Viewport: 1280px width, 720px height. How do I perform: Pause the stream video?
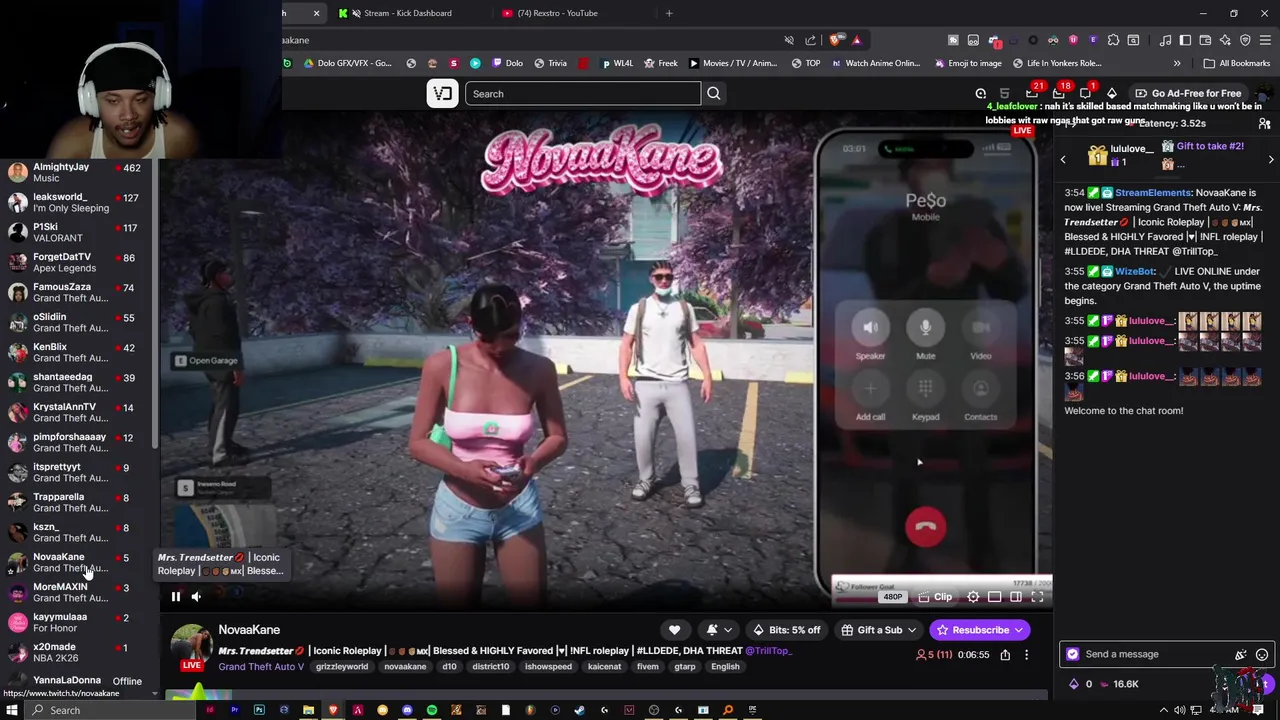click(175, 597)
